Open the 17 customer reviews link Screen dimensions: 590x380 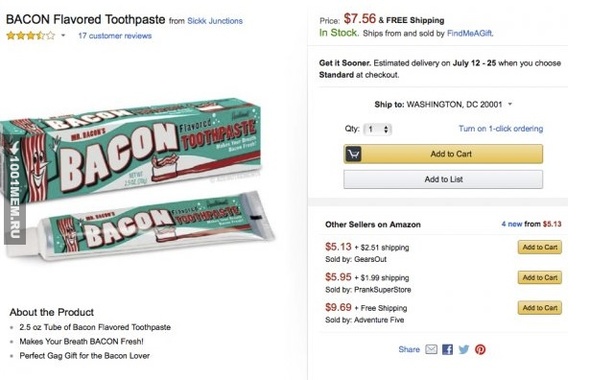click(x=115, y=36)
